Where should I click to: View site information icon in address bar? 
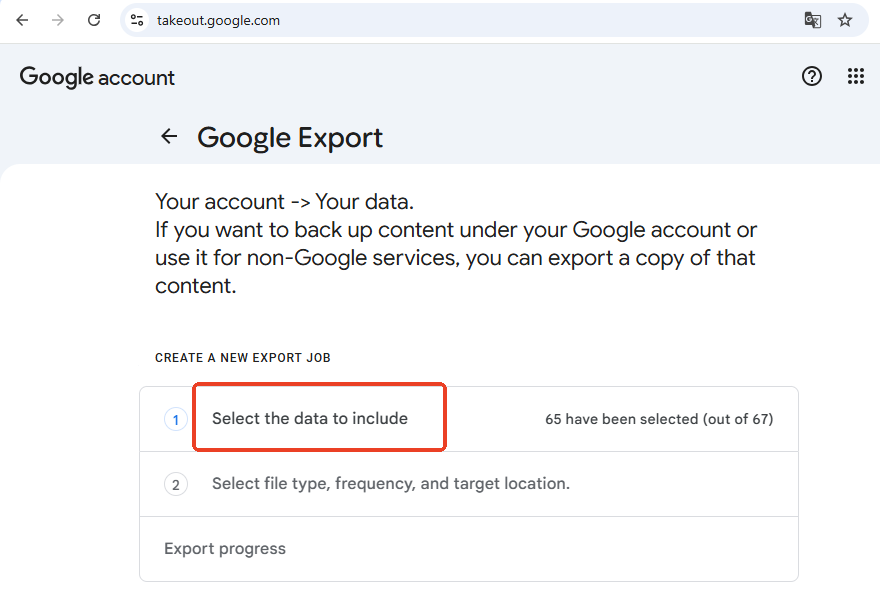(x=136, y=19)
